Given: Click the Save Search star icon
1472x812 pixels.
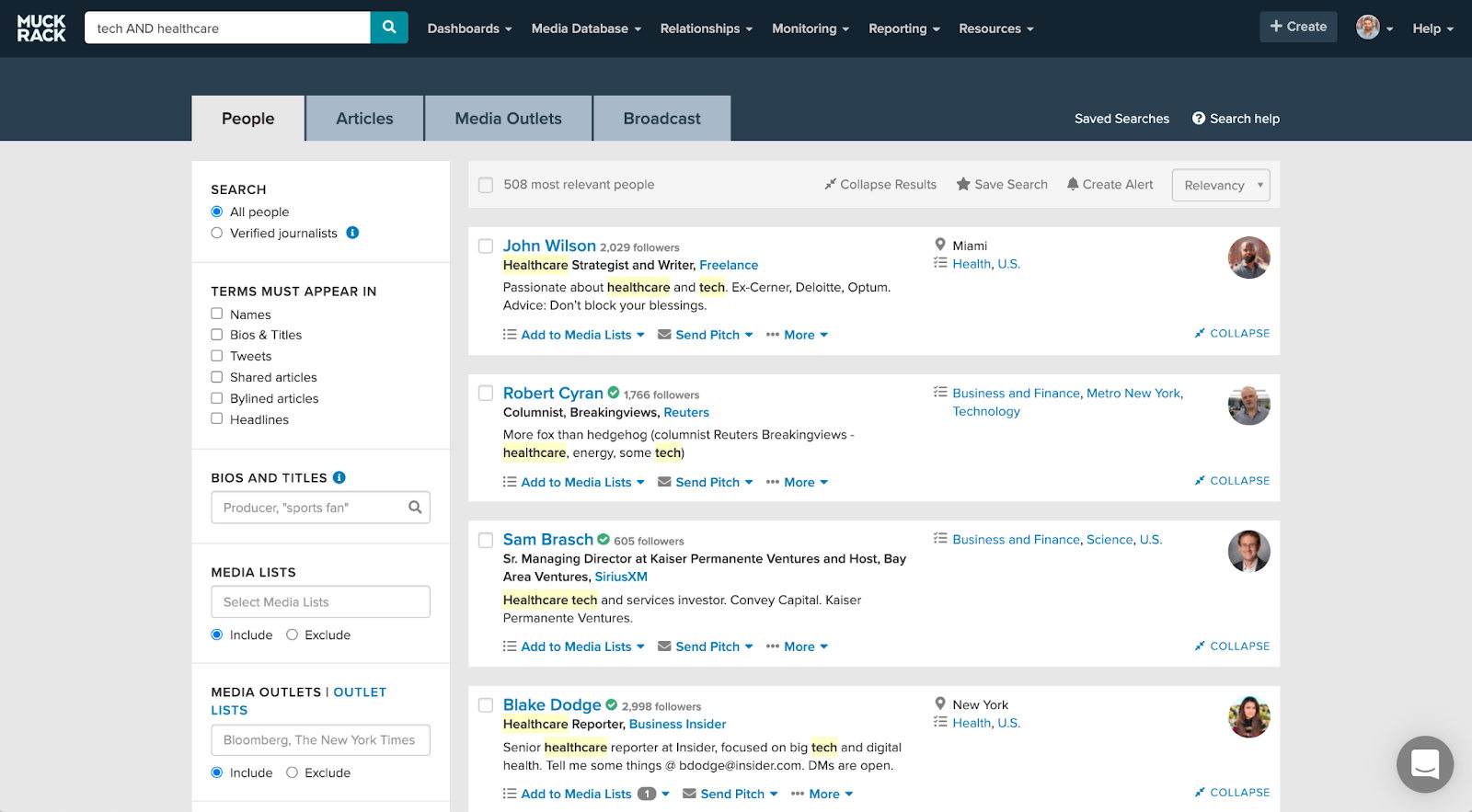Looking at the screenshot, I should pos(963,184).
